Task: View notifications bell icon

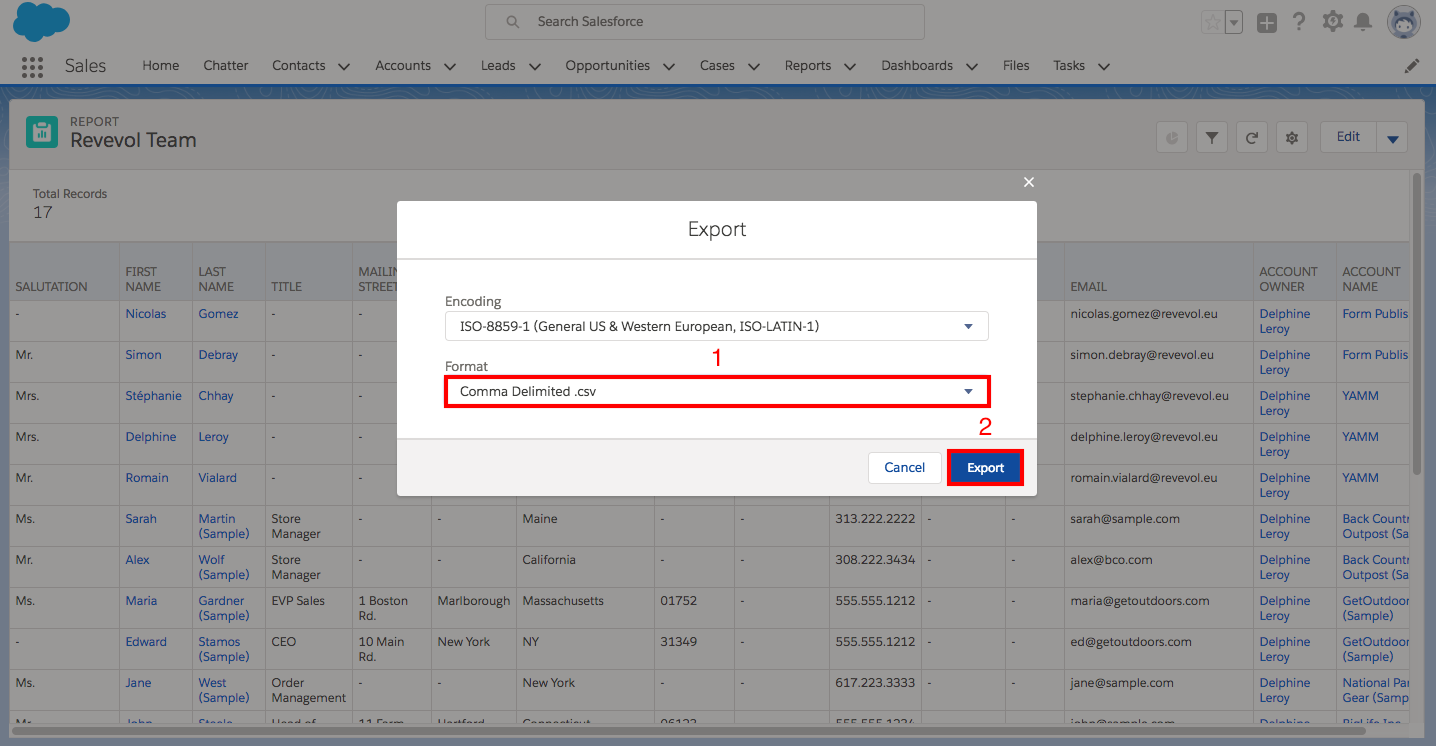Action: (x=1363, y=22)
